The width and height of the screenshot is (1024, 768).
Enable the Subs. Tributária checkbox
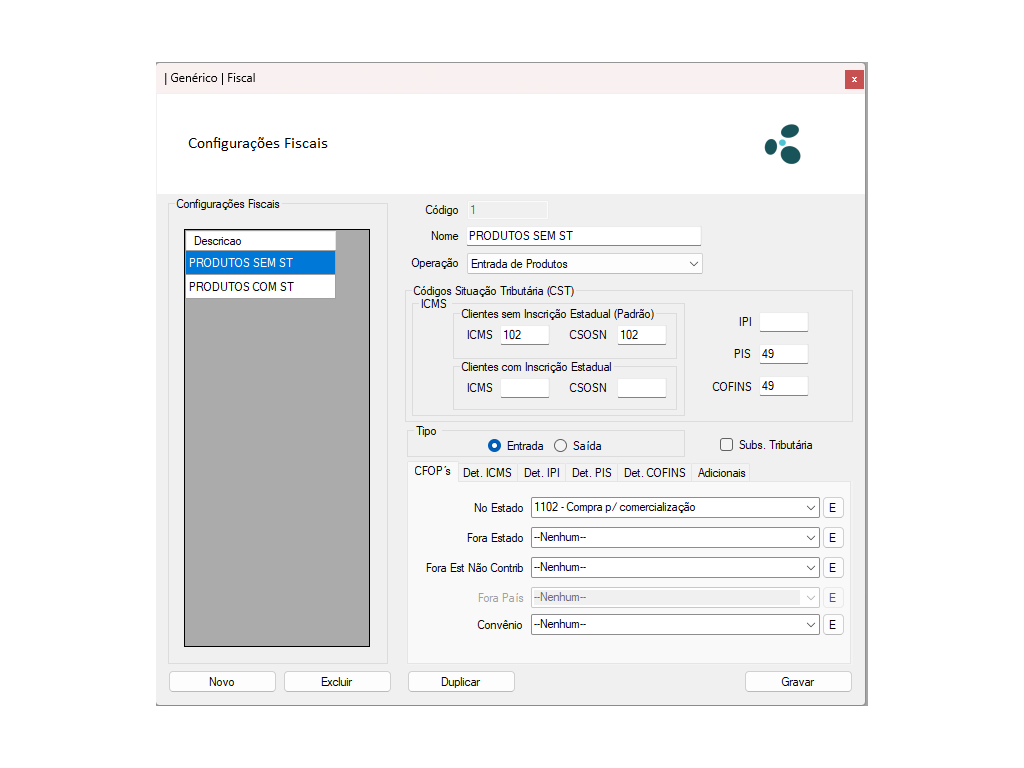click(x=727, y=445)
